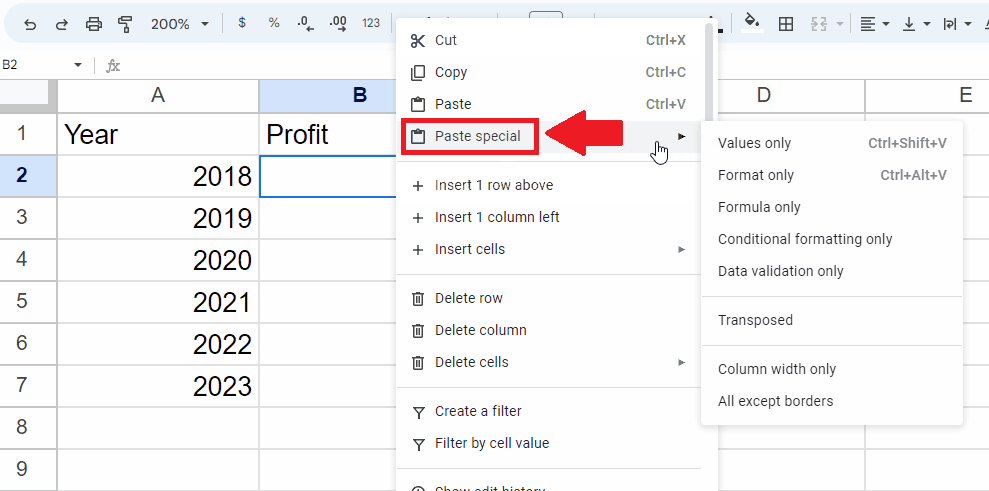
Task: Open the Name box dropdown arrow
Action: 78,65
